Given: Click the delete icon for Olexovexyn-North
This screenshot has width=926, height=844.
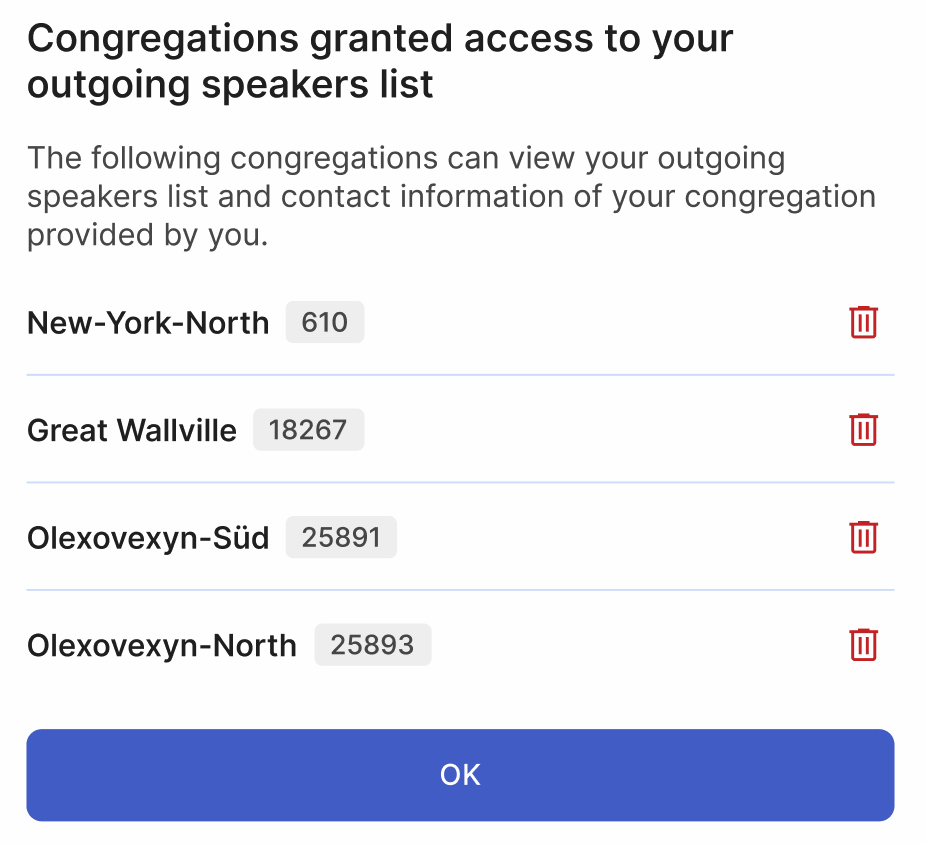Looking at the screenshot, I should click(864, 645).
